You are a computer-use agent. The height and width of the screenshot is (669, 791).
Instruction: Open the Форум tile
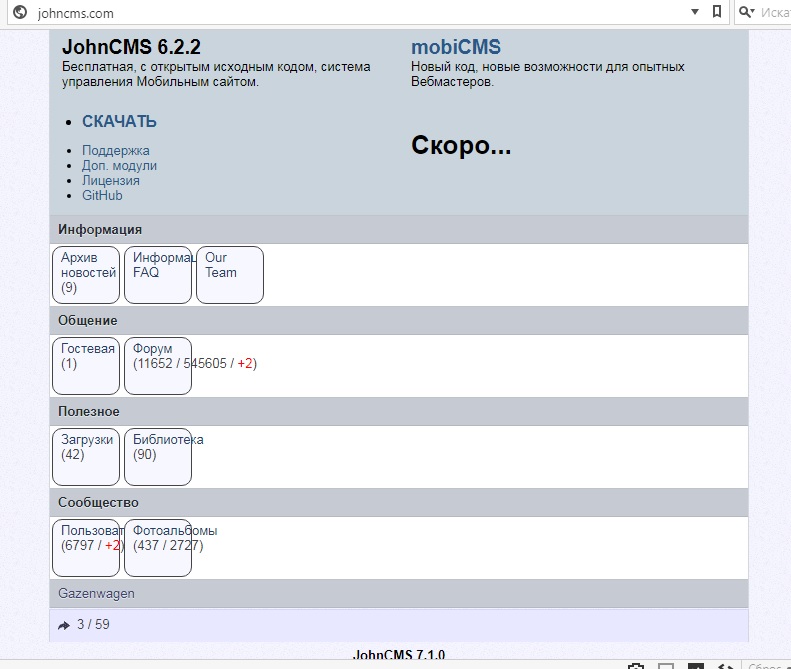click(x=158, y=365)
